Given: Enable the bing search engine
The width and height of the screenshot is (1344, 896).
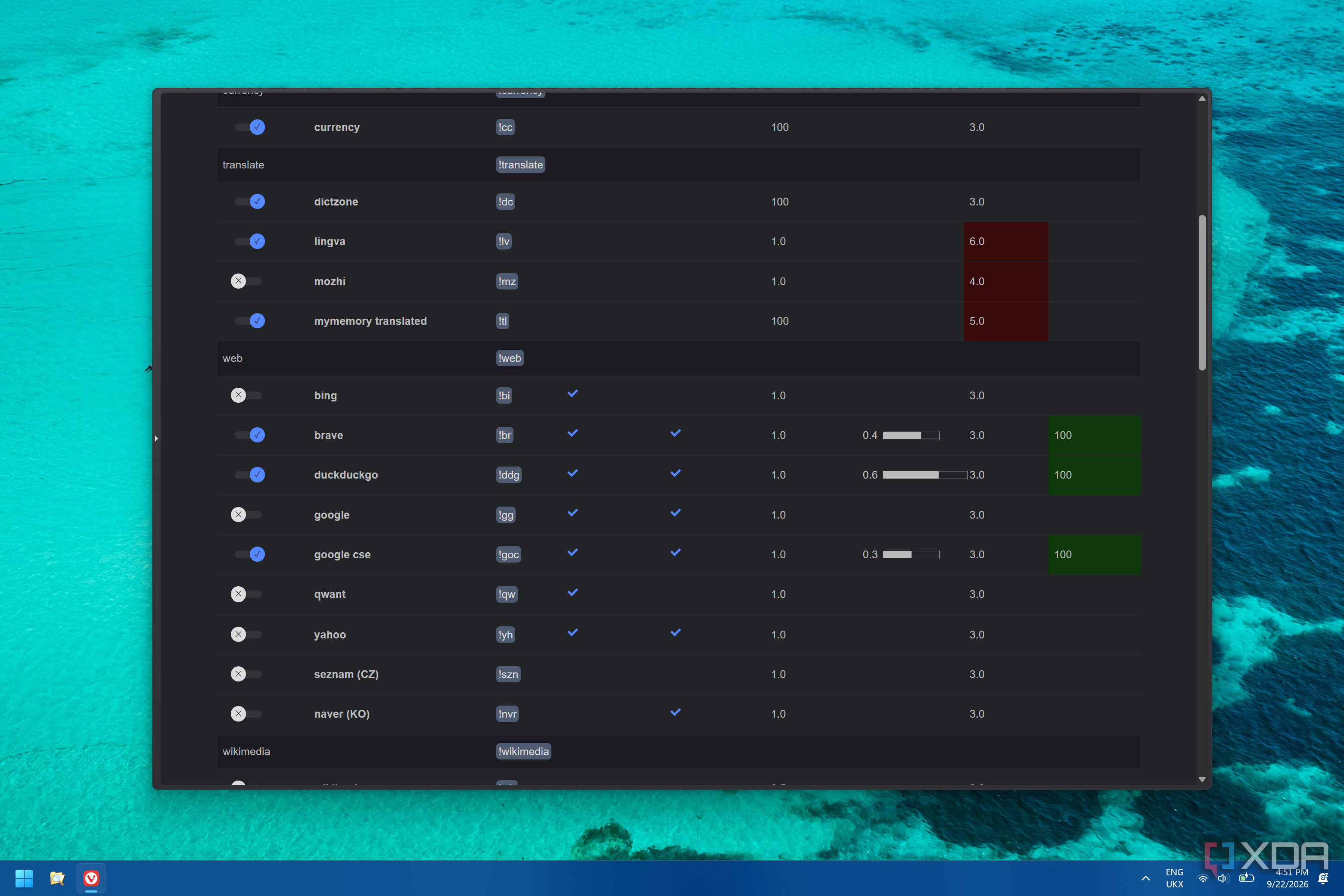Looking at the screenshot, I should pyautogui.click(x=246, y=395).
